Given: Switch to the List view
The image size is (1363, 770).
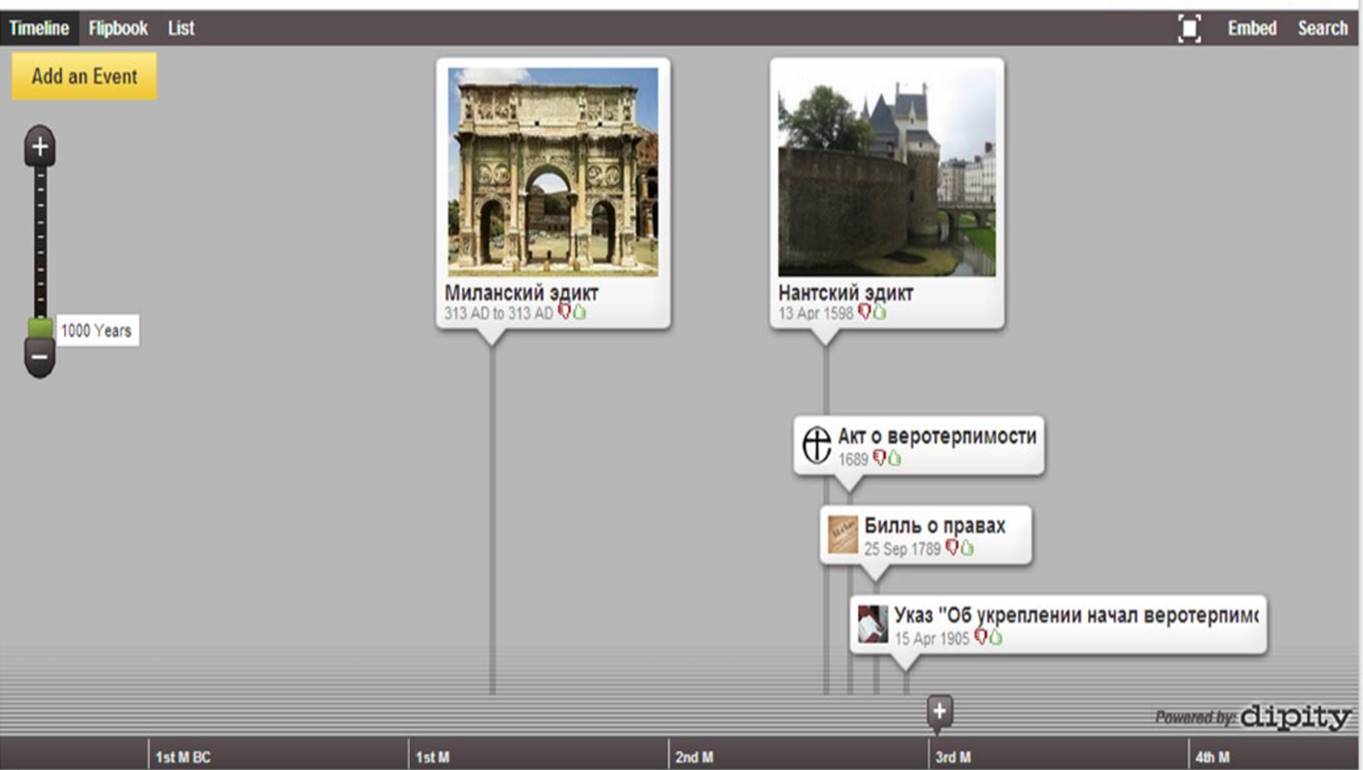Looking at the screenshot, I should [x=181, y=28].
